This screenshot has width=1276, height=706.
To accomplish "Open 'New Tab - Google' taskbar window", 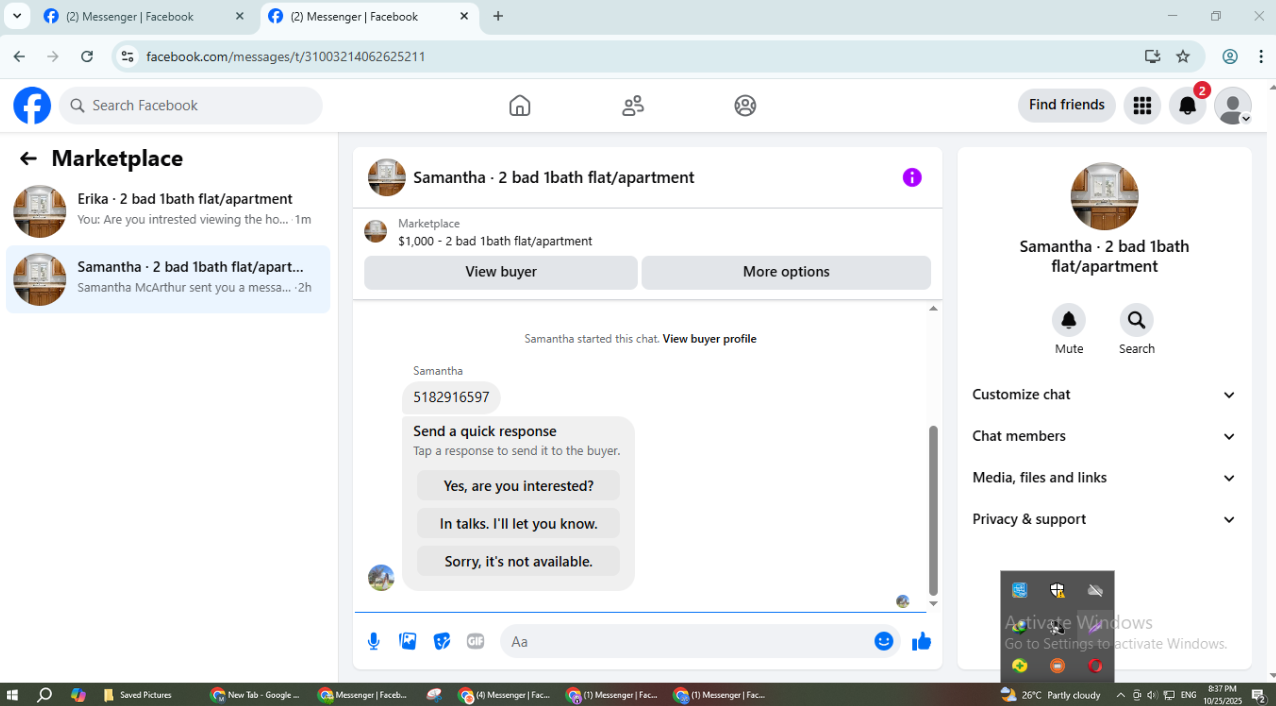I will [x=256, y=695].
